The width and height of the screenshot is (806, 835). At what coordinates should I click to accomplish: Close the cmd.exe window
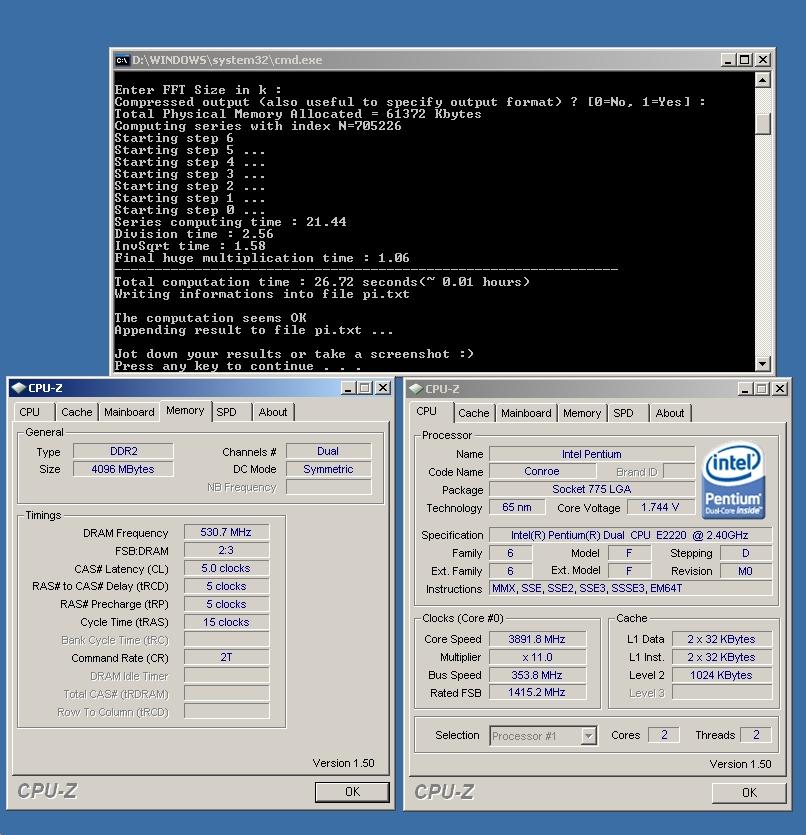763,60
